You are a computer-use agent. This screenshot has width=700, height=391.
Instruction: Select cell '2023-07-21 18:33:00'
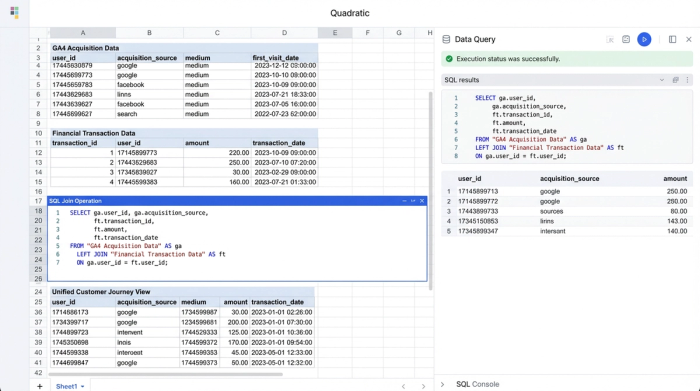[x=284, y=94]
